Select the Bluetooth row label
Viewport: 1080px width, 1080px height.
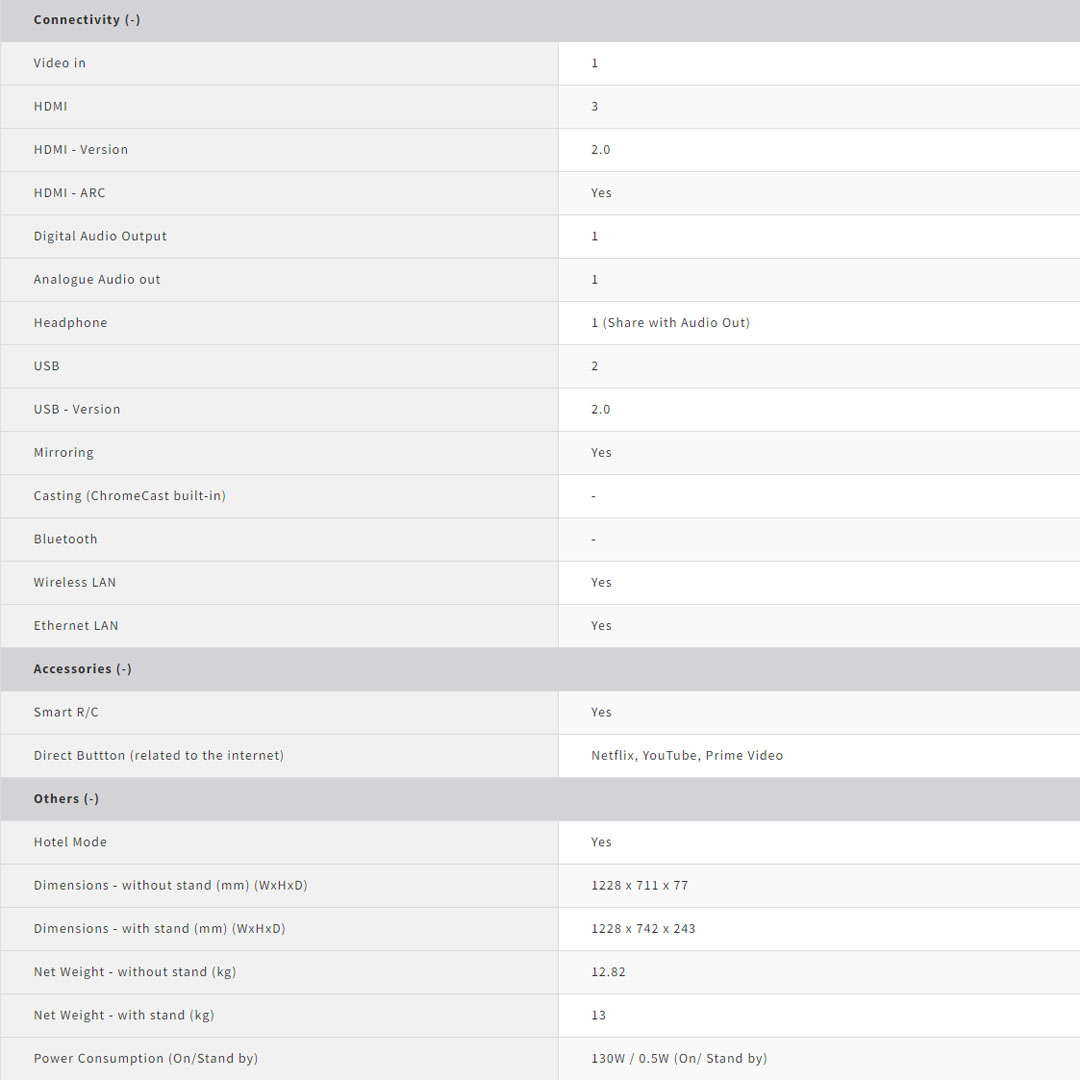click(66, 539)
